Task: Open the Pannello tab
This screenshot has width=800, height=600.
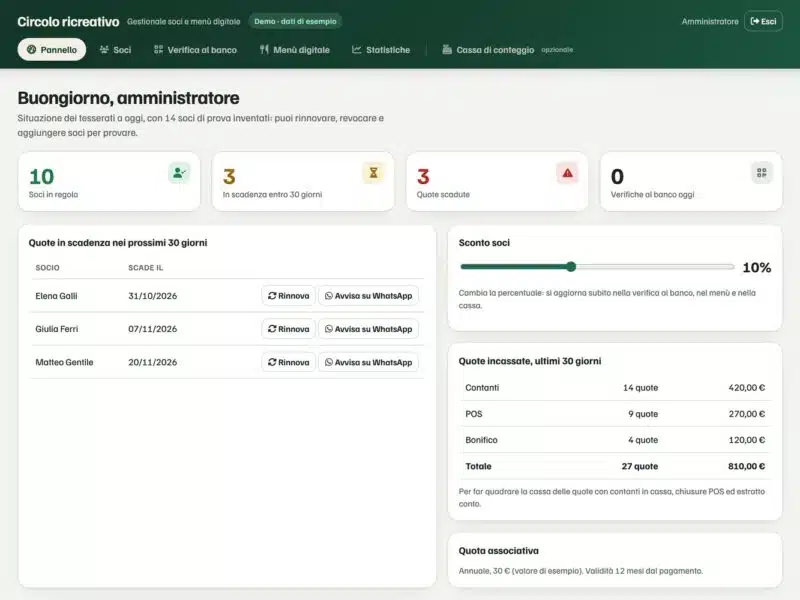Action: [52, 49]
